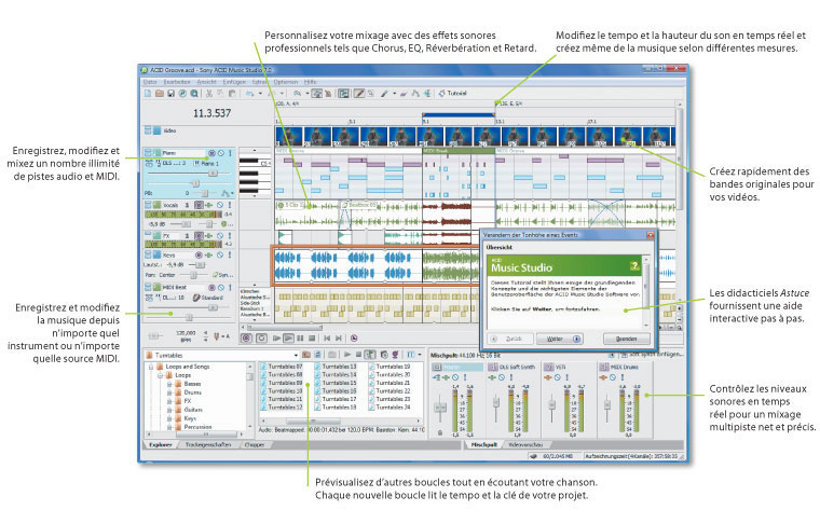Create a new project from the toolbar
The image size is (820, 524).
tap(148, 93)
